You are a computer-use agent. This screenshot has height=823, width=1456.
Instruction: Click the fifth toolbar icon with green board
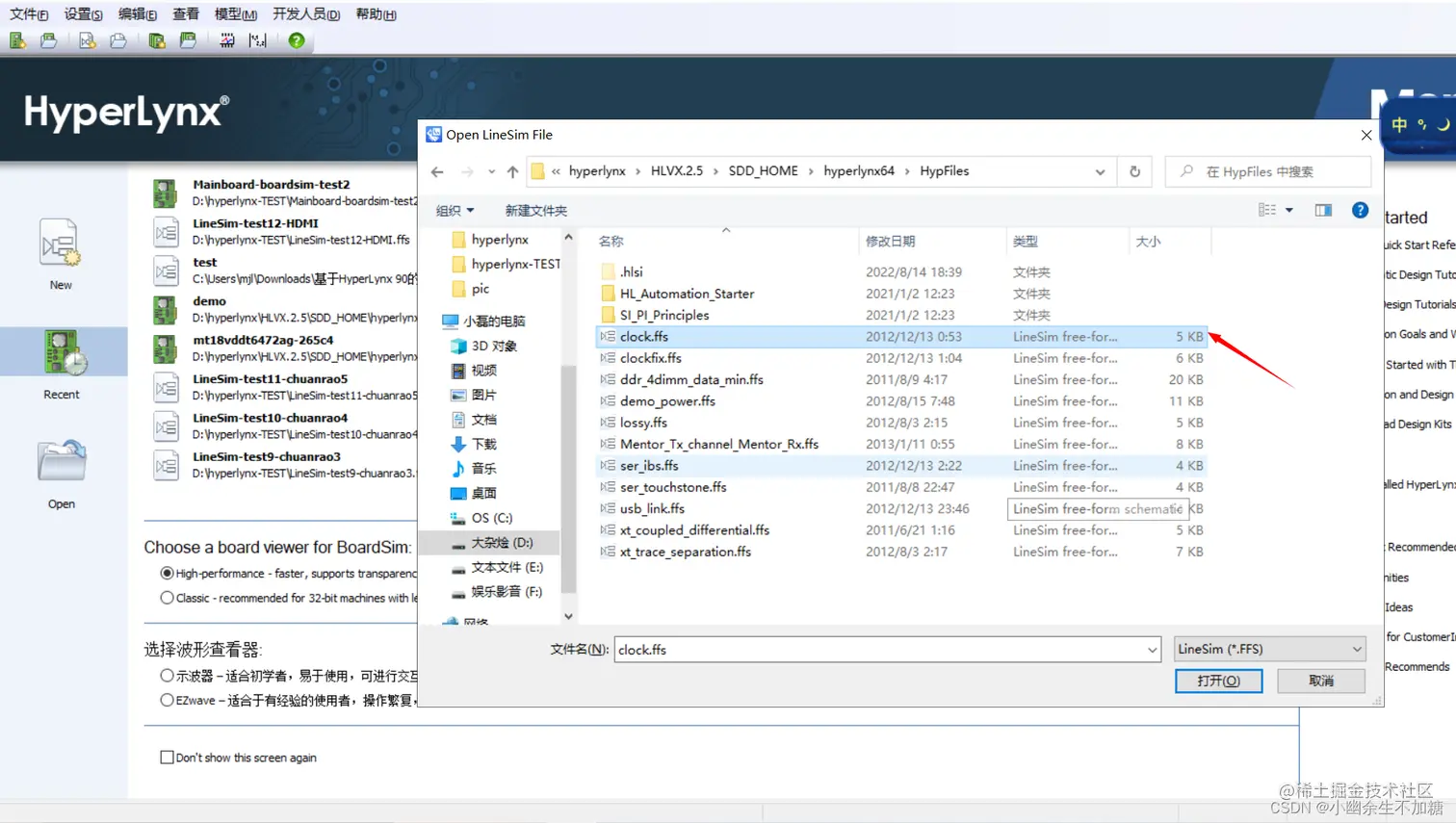(x=157, y=40)
